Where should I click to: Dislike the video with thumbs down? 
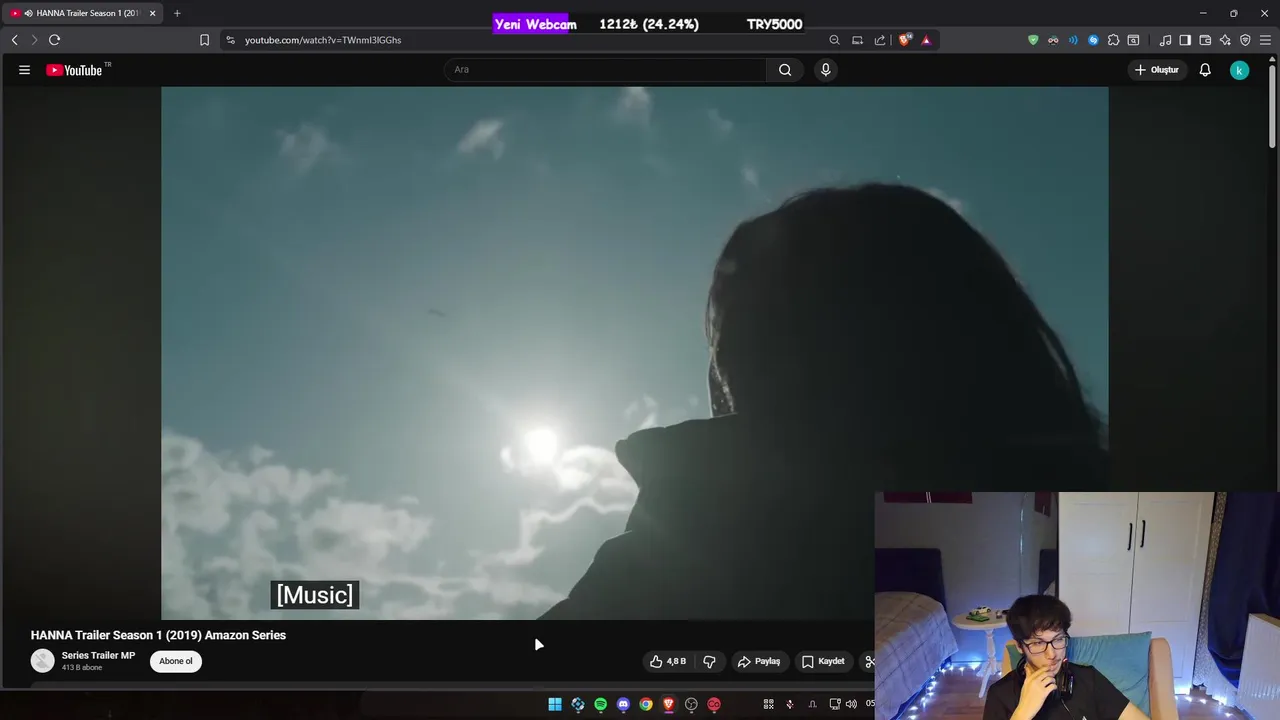[709, 661]
